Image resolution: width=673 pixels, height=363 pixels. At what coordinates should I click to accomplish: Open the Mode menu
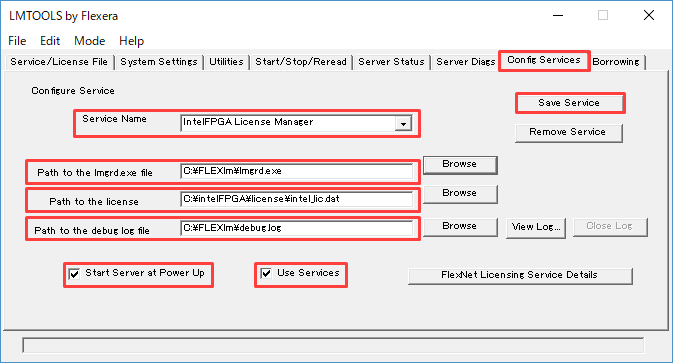(89, 41)
